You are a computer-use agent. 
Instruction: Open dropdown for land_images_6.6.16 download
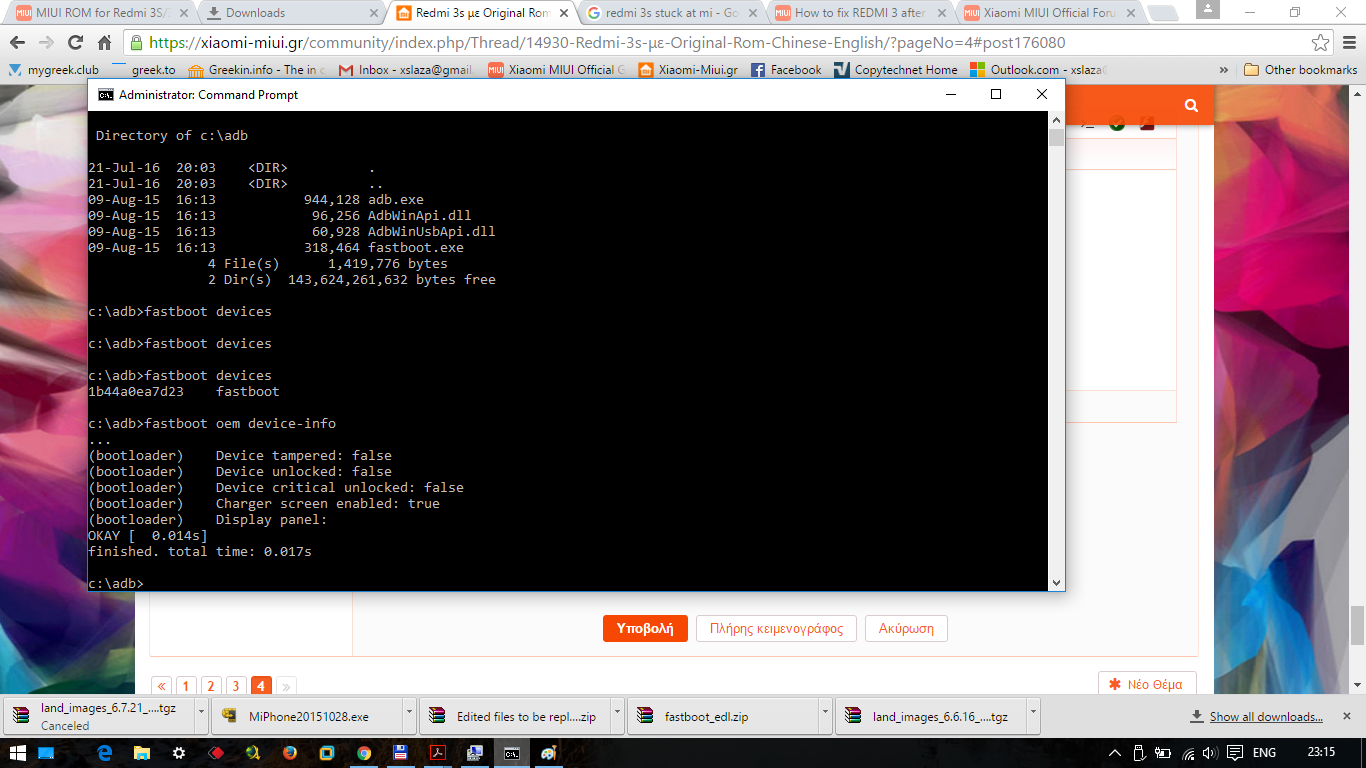(1032, 716)
